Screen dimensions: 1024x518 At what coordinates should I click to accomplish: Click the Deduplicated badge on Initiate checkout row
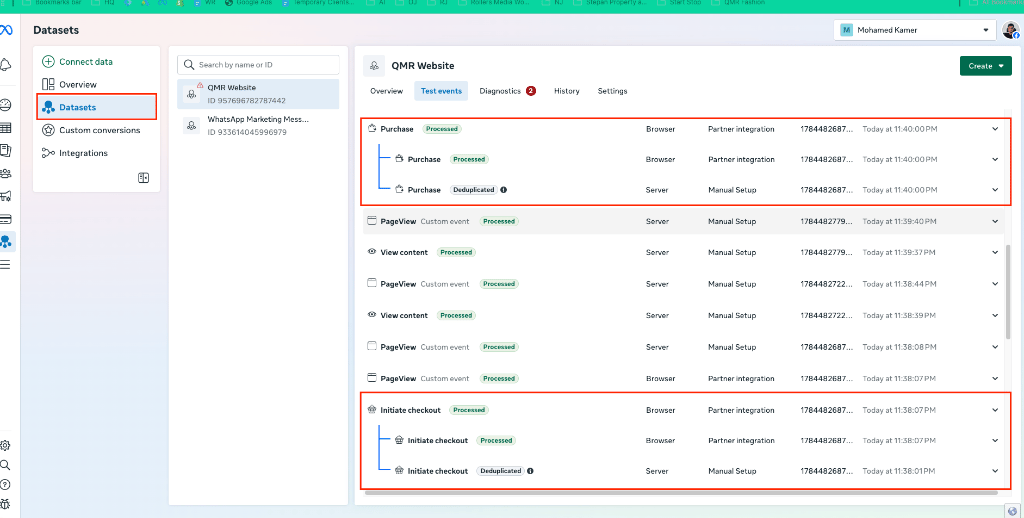coord(501,471)
